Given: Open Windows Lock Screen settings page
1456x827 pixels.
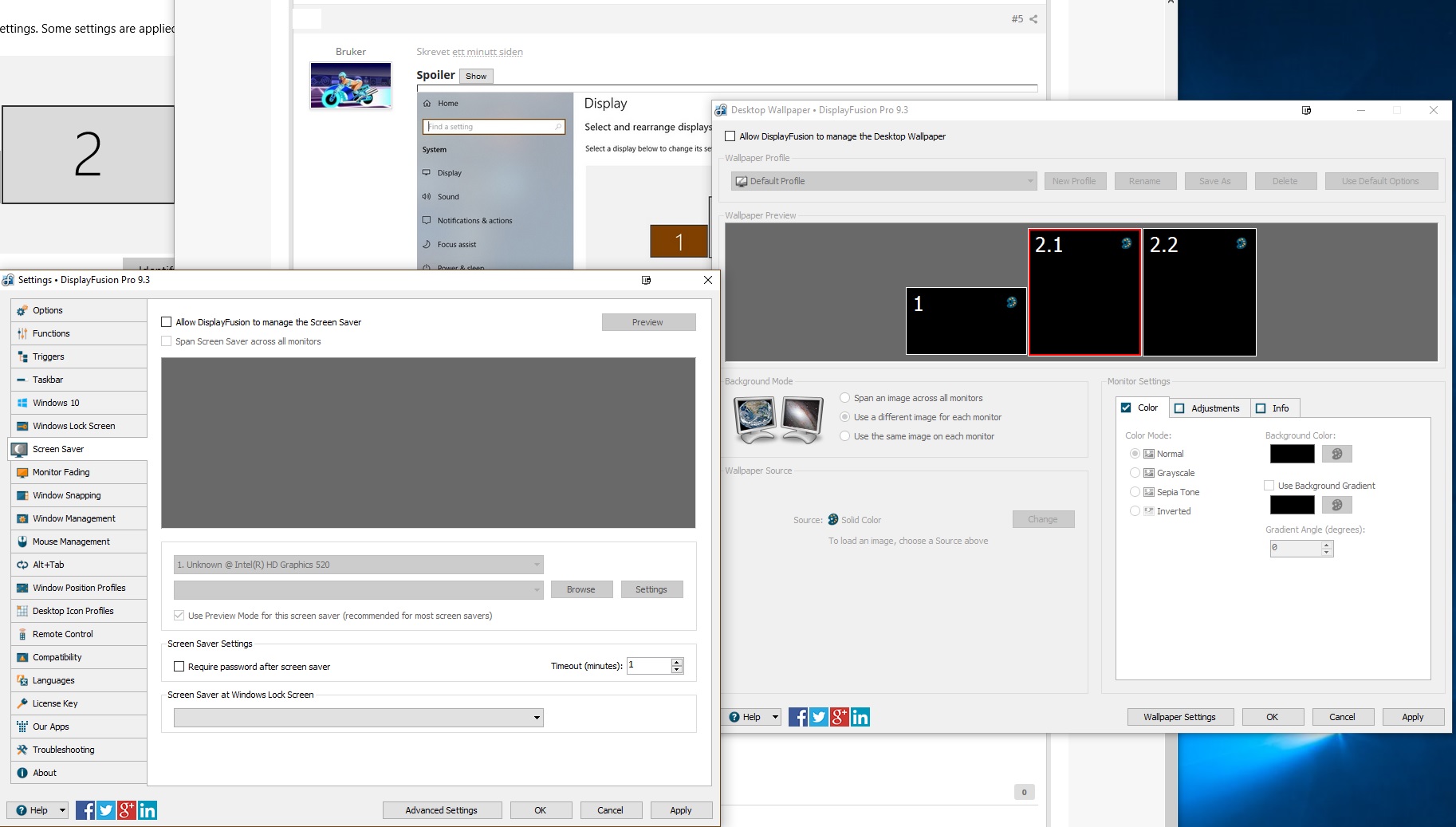Looking at the screenshot, I should click(x=79, y=426).
